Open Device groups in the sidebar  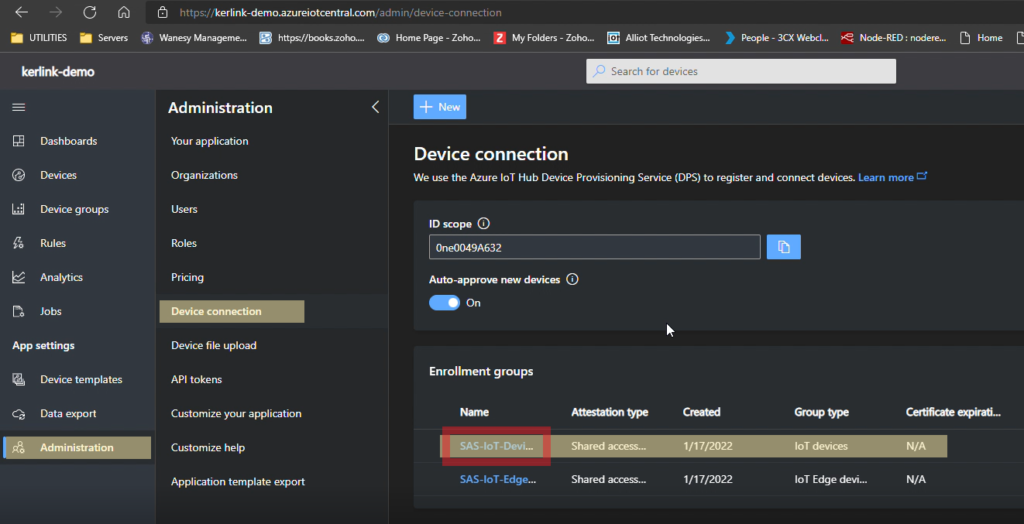pyautogui.click(x=74, y=209)
